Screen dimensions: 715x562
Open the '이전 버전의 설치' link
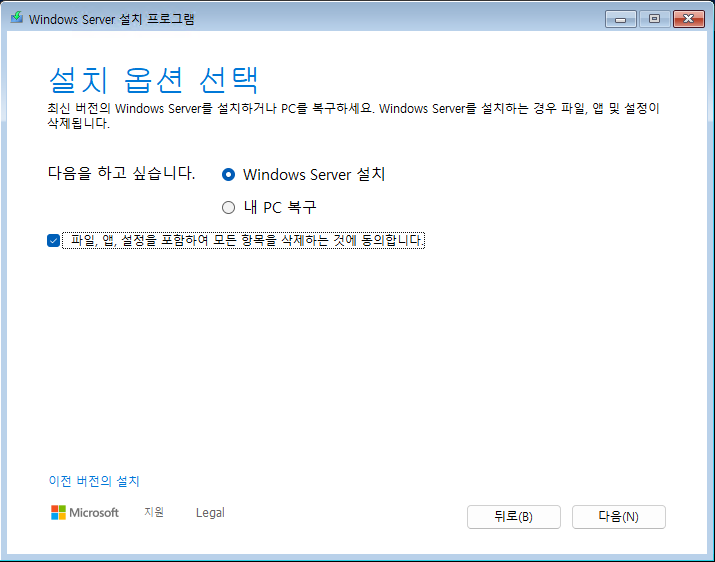94,481
